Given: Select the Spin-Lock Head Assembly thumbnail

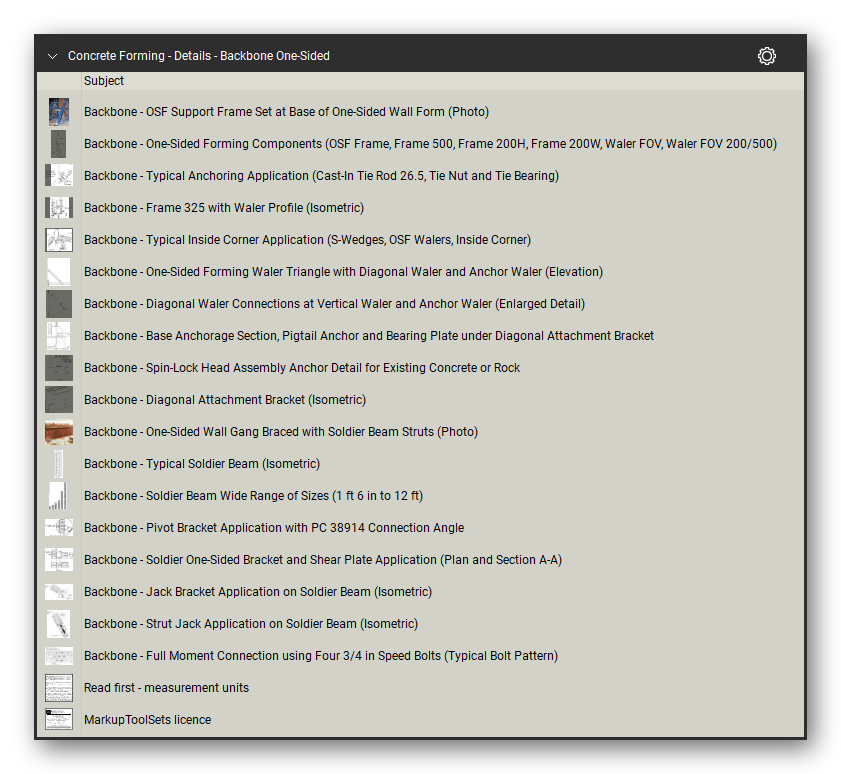Looking at the screenshot, I should click(x=58, y=368).
